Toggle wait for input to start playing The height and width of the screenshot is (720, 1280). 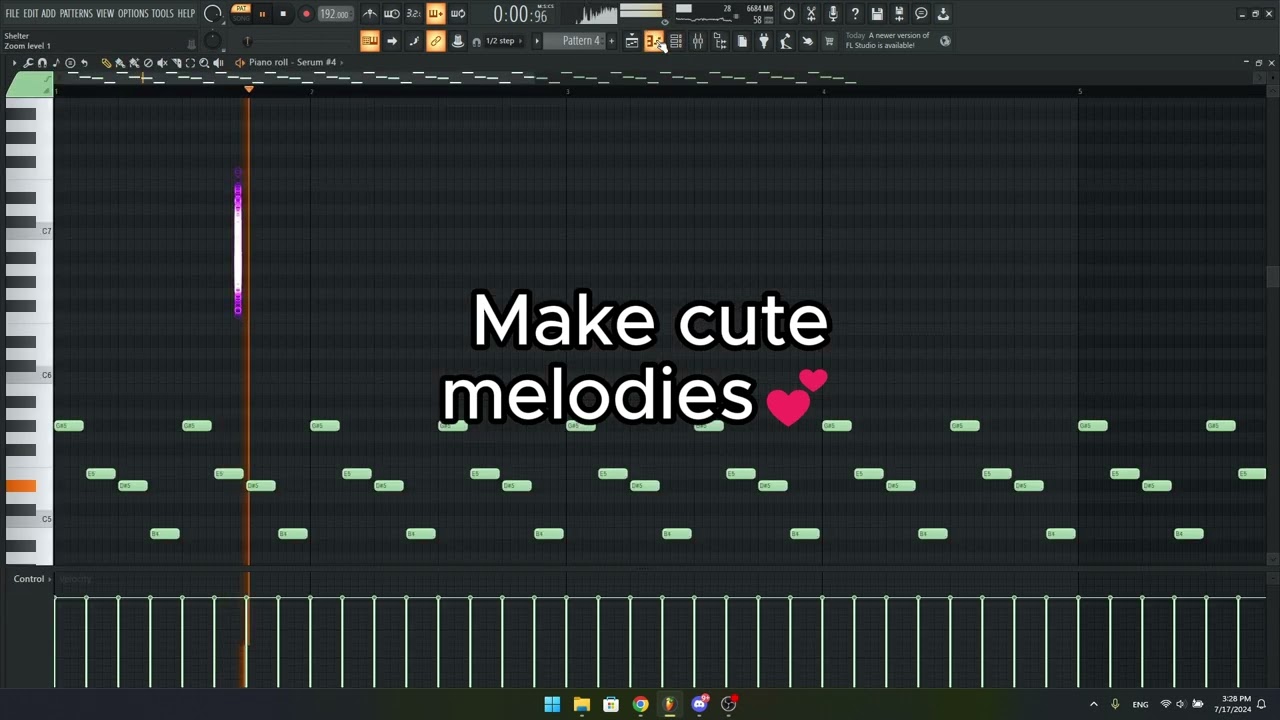[391, 14]
